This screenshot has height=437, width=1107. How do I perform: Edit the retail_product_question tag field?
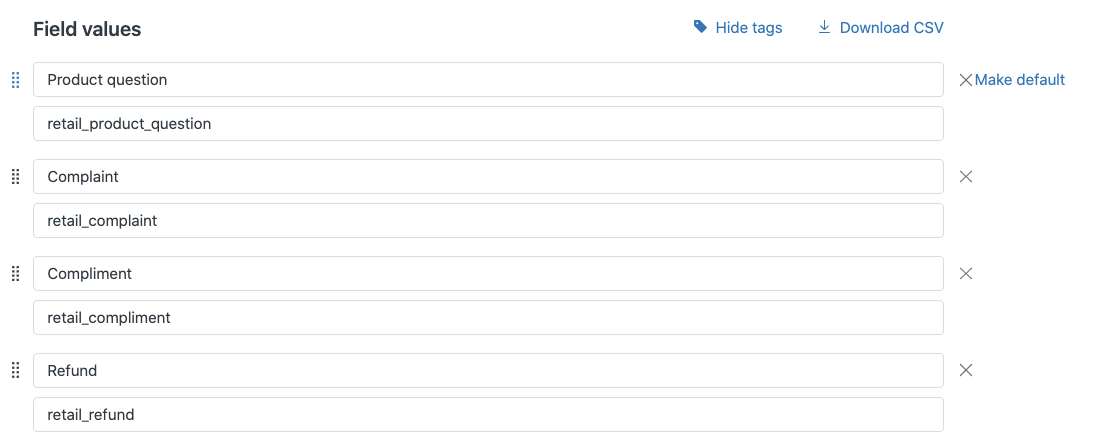[x=488, y=124]
